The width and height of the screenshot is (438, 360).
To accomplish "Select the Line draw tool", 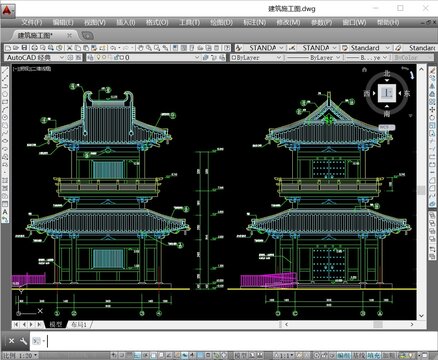I will tap(5, 71).
